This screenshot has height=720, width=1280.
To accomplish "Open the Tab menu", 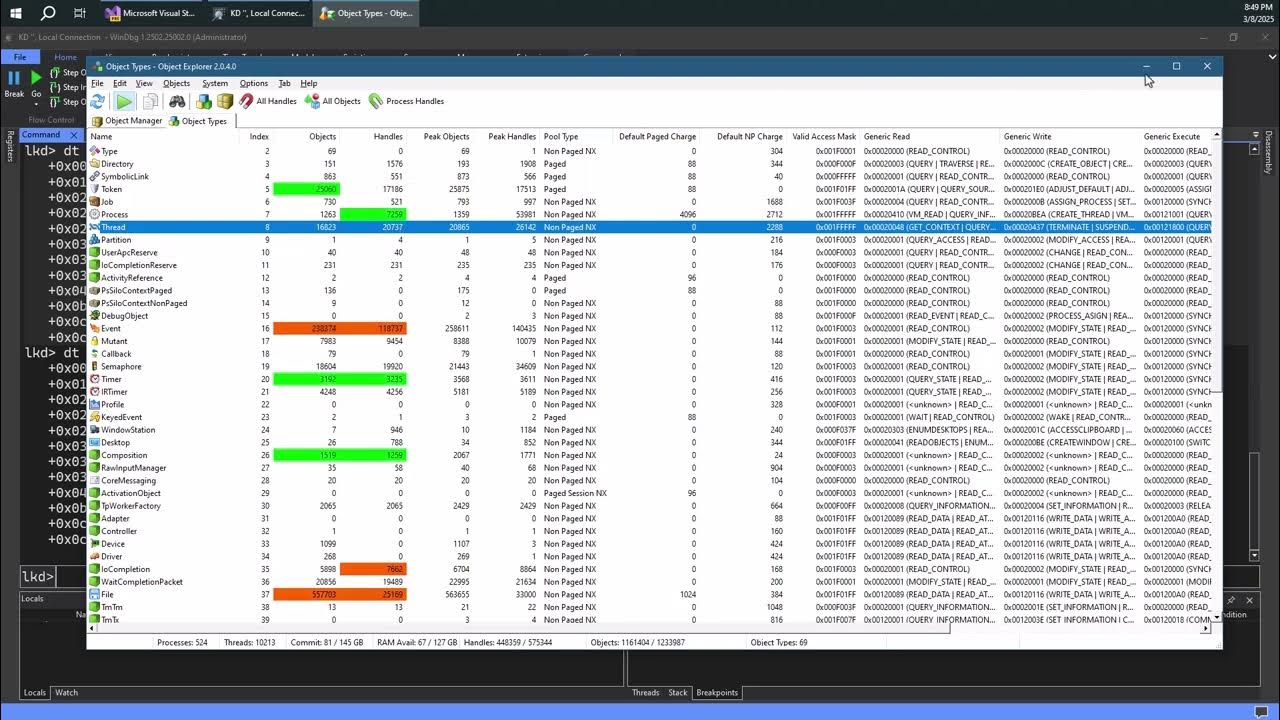I will pyautogui.click(x=284, y=83).
